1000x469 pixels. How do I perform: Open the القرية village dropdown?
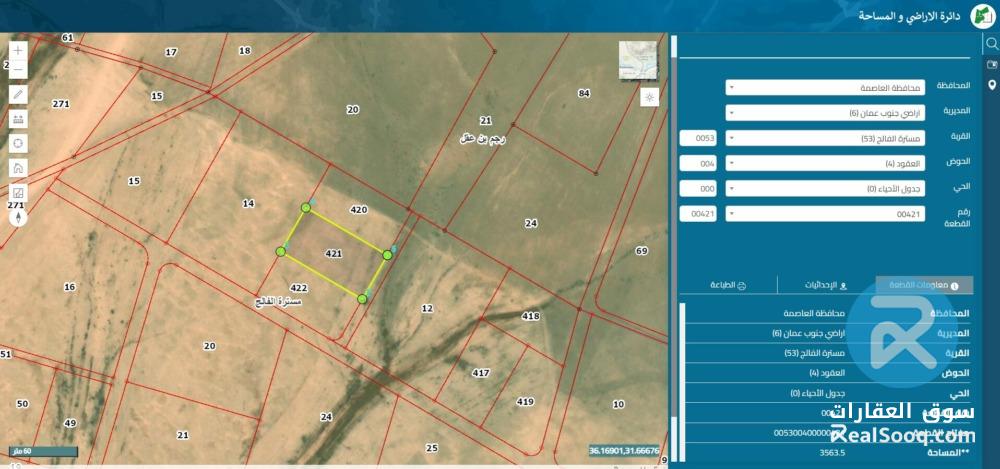coord(825,138)
